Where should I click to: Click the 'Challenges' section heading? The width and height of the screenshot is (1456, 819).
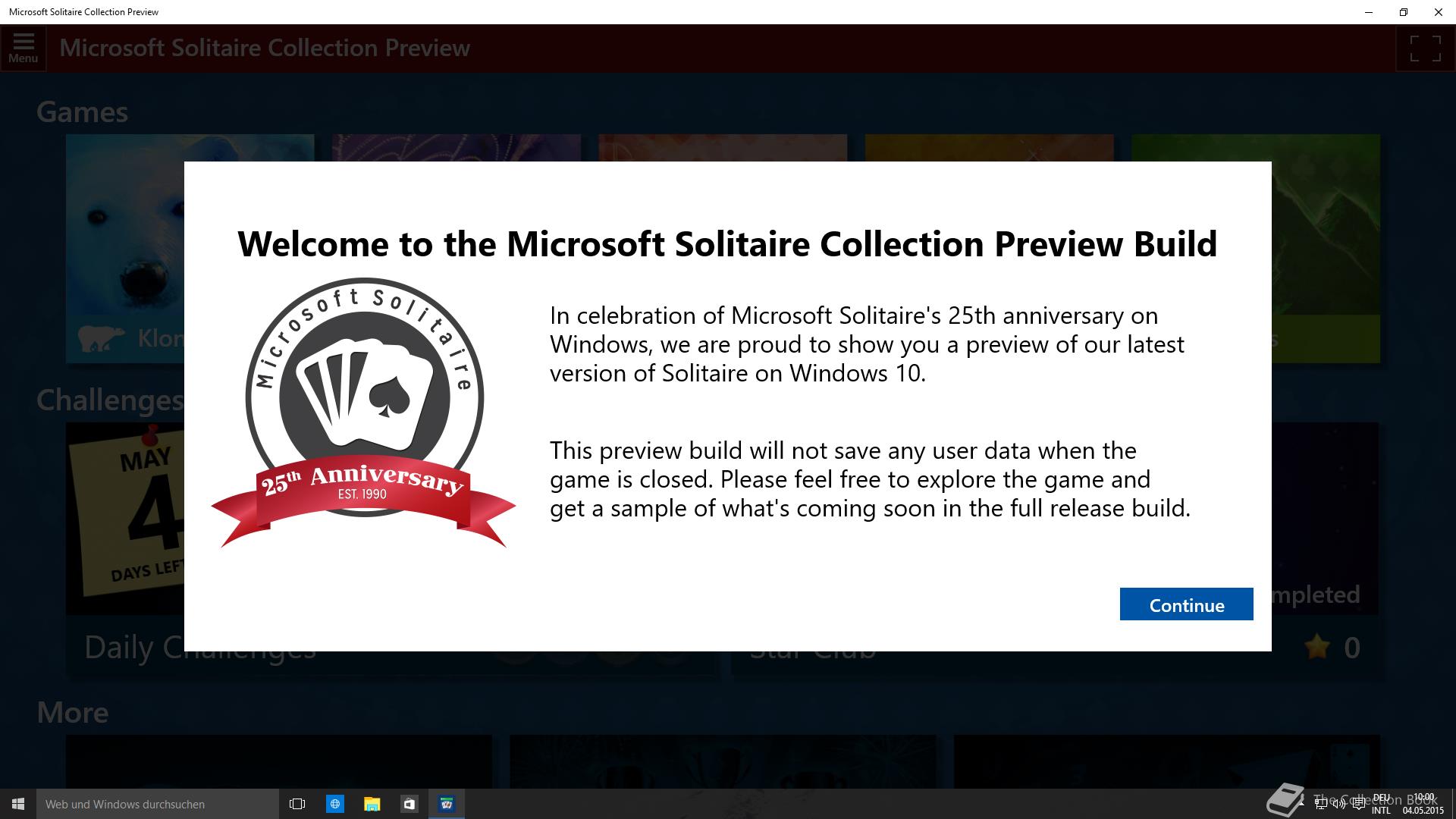(x=110, y=400)
